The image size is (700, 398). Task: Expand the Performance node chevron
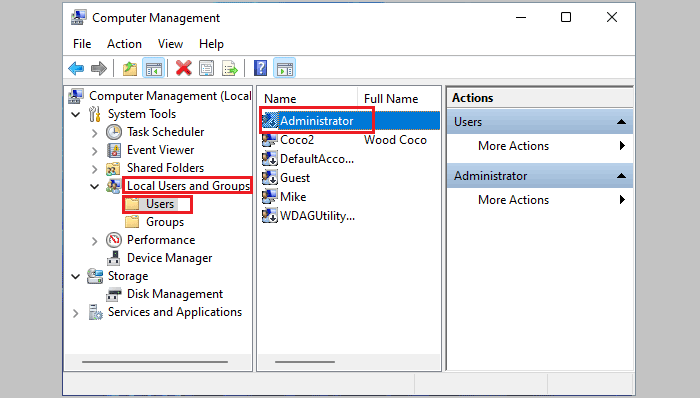[x=94, y=241]
